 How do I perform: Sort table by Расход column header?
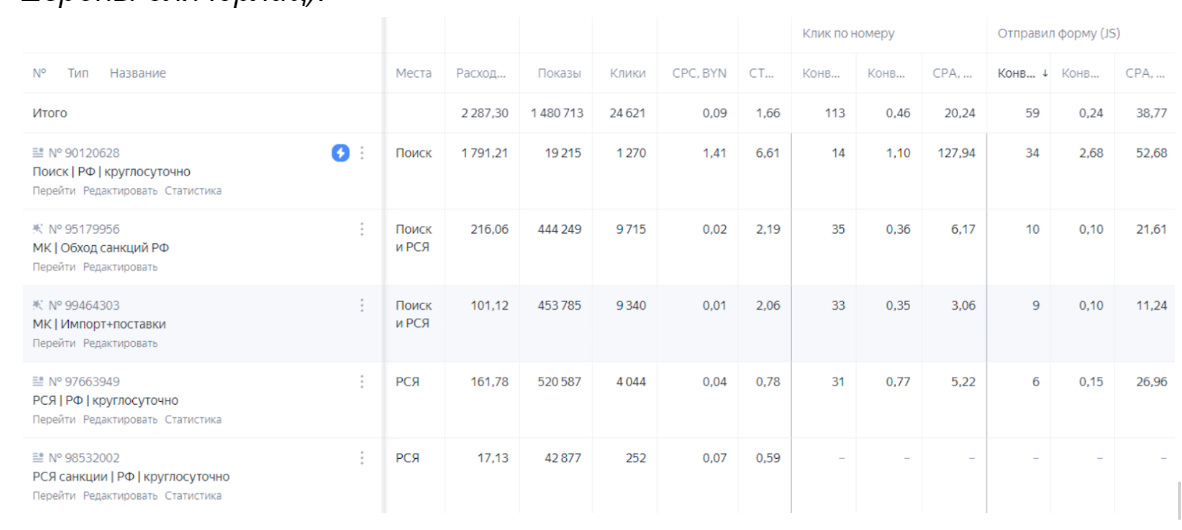481,73
